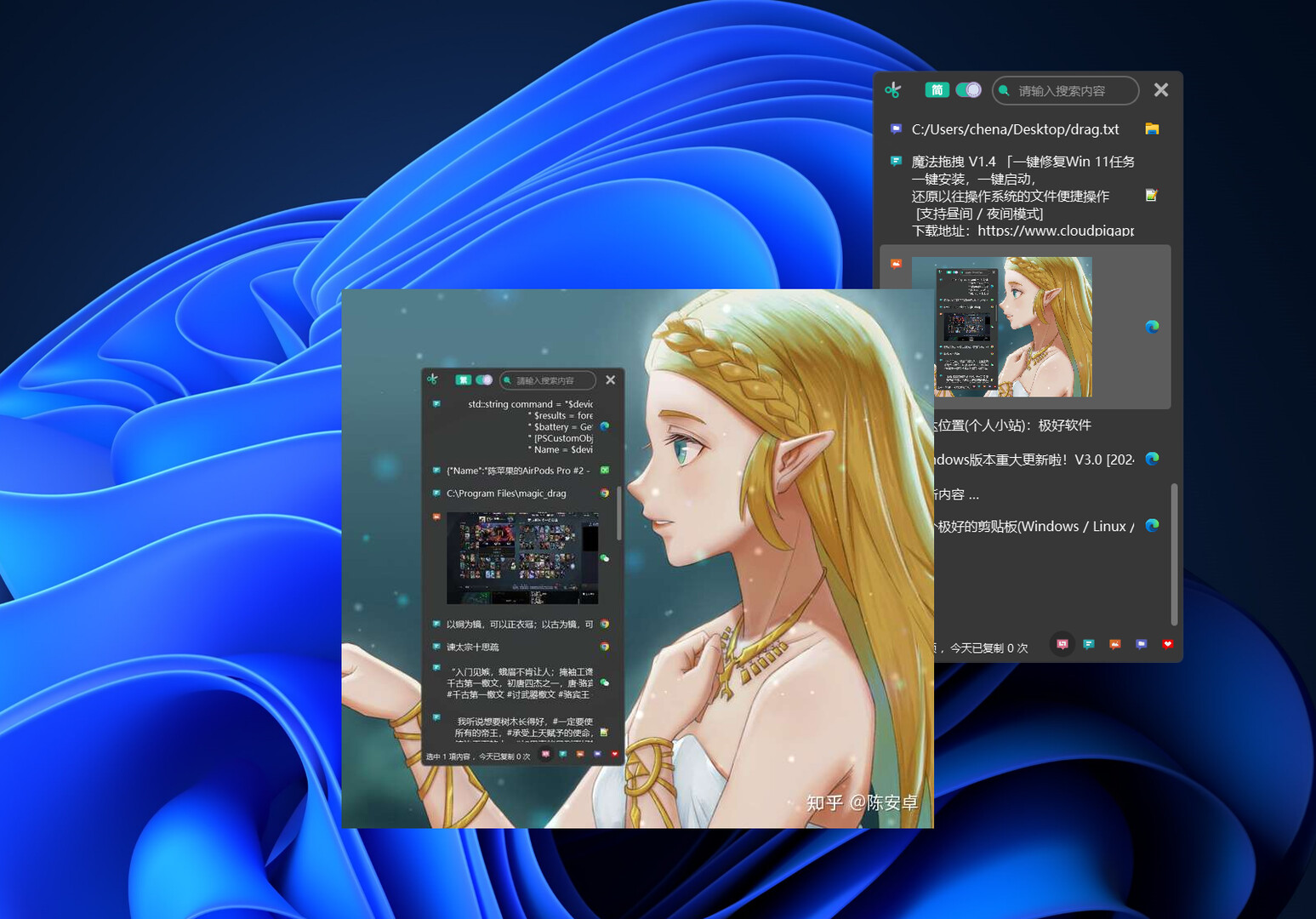Select the C:/Users/chena/Desktop/drag.txt entry
1316x919 pixels.
pyautogui.click(x=1024, y=129)
